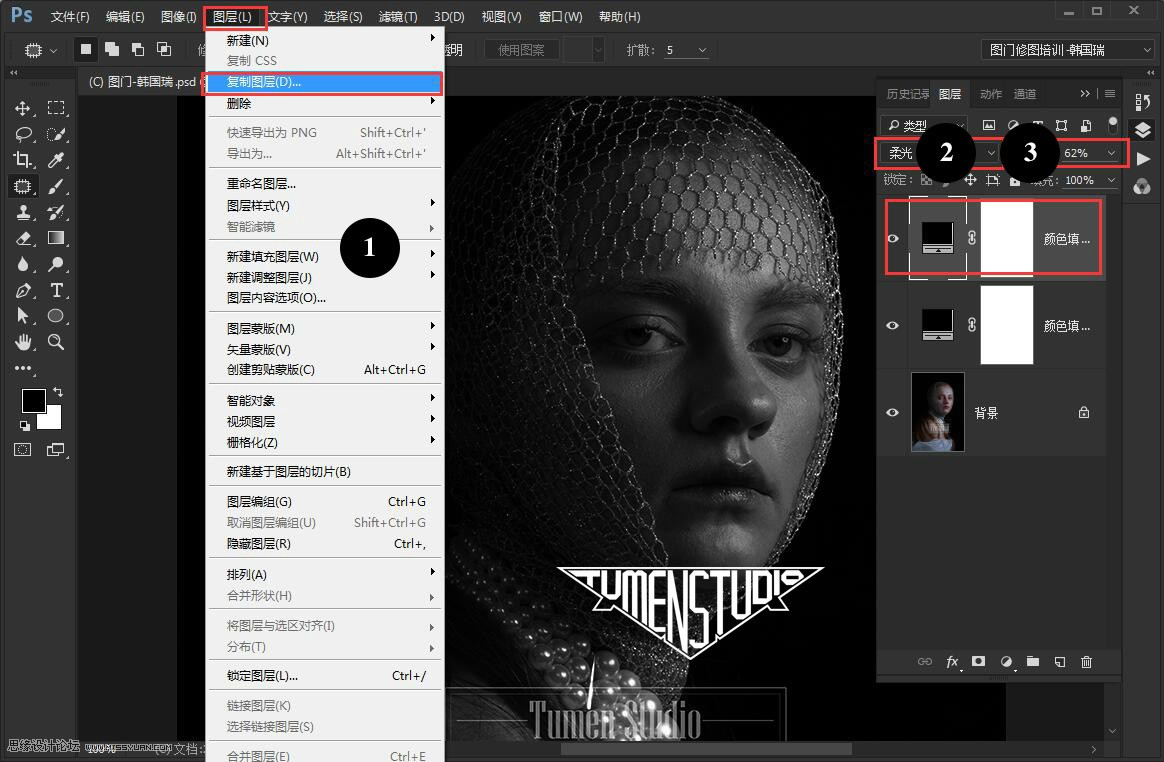1164x762 pixels.
Task: Open the 扩散 value dropdown
Action: tap(702, 50)
